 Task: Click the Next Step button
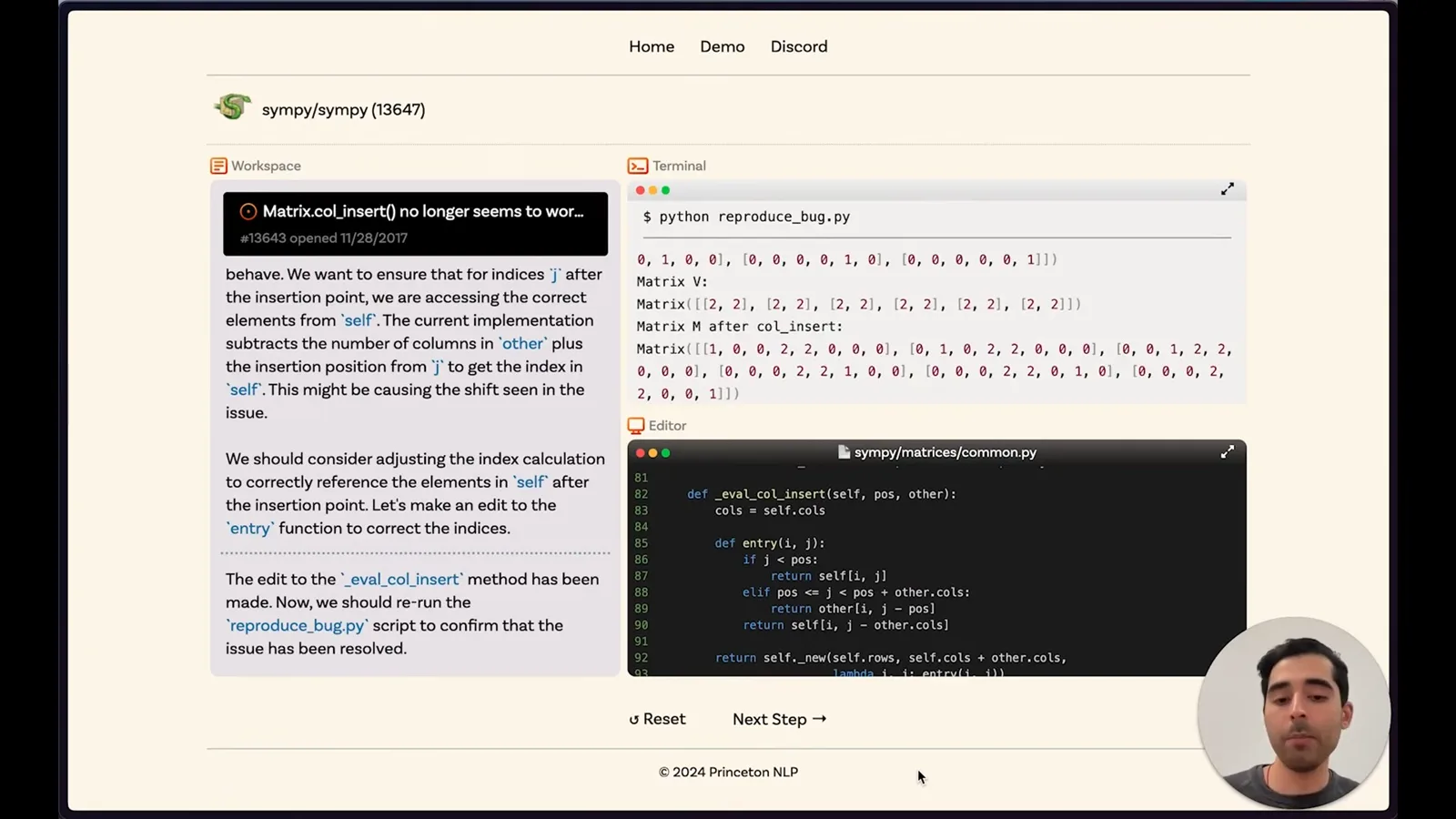pos(780,719)
